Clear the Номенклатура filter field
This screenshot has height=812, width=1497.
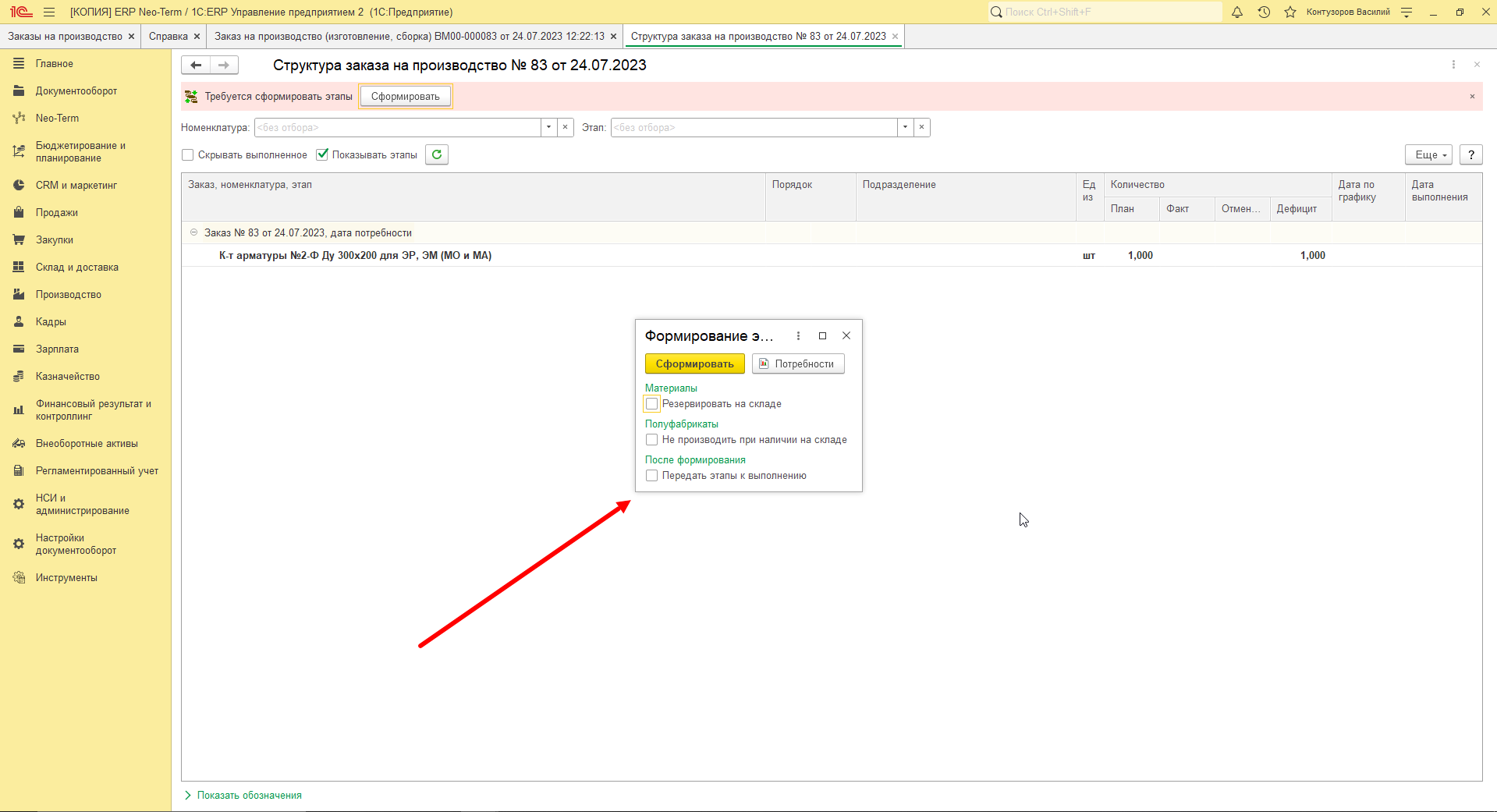(x=566, y=127)
